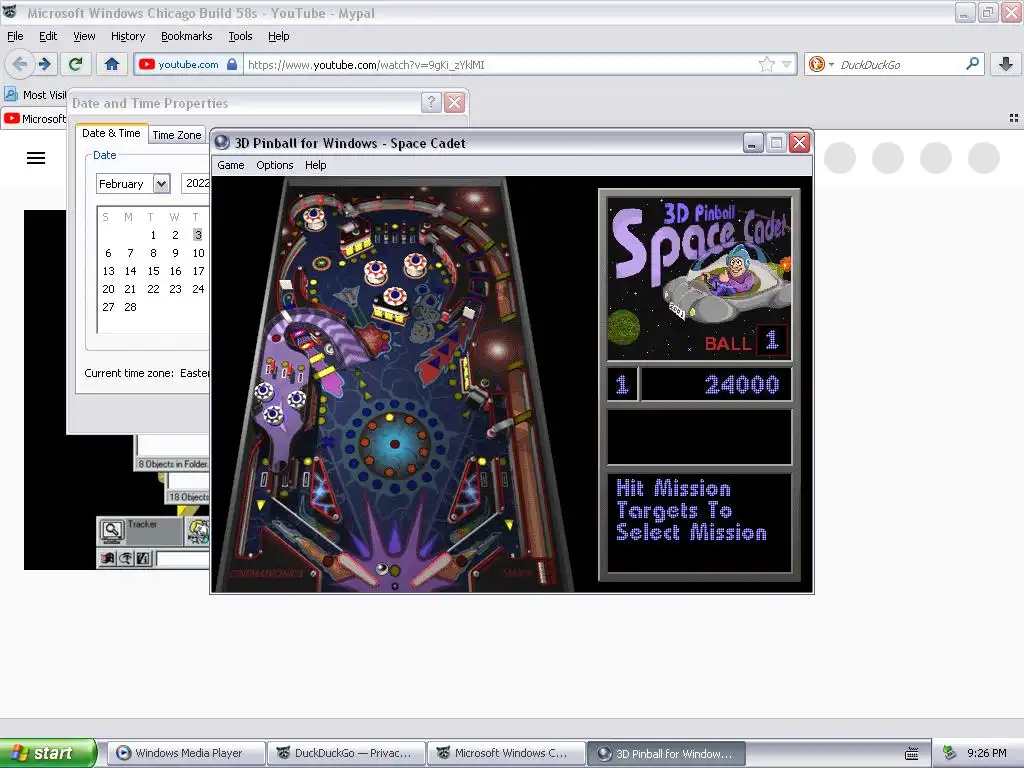
Task: Open the Home page icon
Action: 112,64
